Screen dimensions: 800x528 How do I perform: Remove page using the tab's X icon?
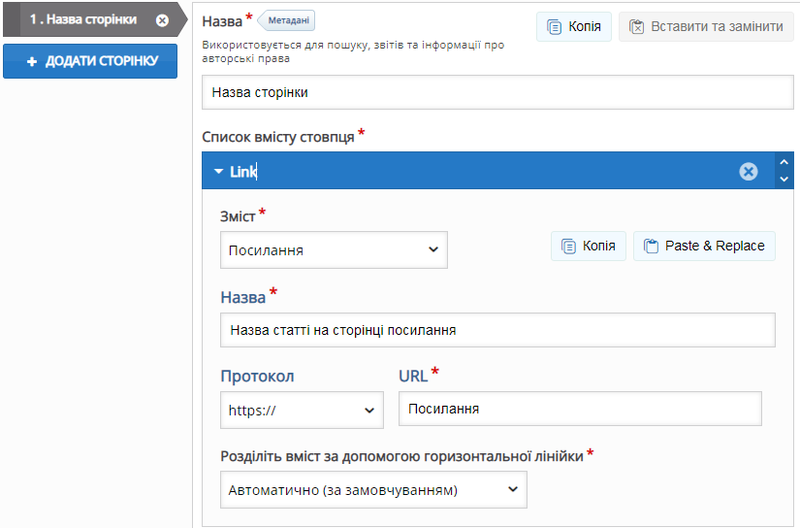[x=162, y=20]
